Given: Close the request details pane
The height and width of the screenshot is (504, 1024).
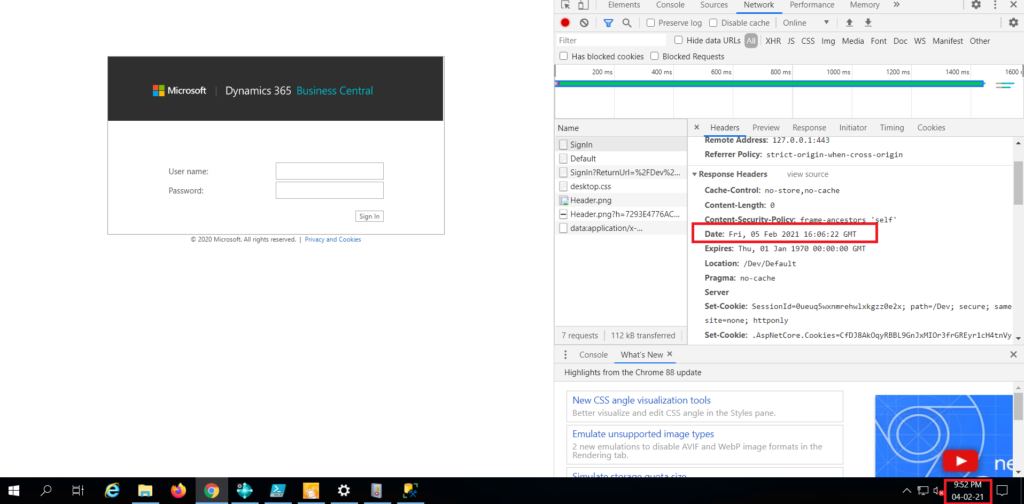Looking at the screenshot, I should [696, 127].
